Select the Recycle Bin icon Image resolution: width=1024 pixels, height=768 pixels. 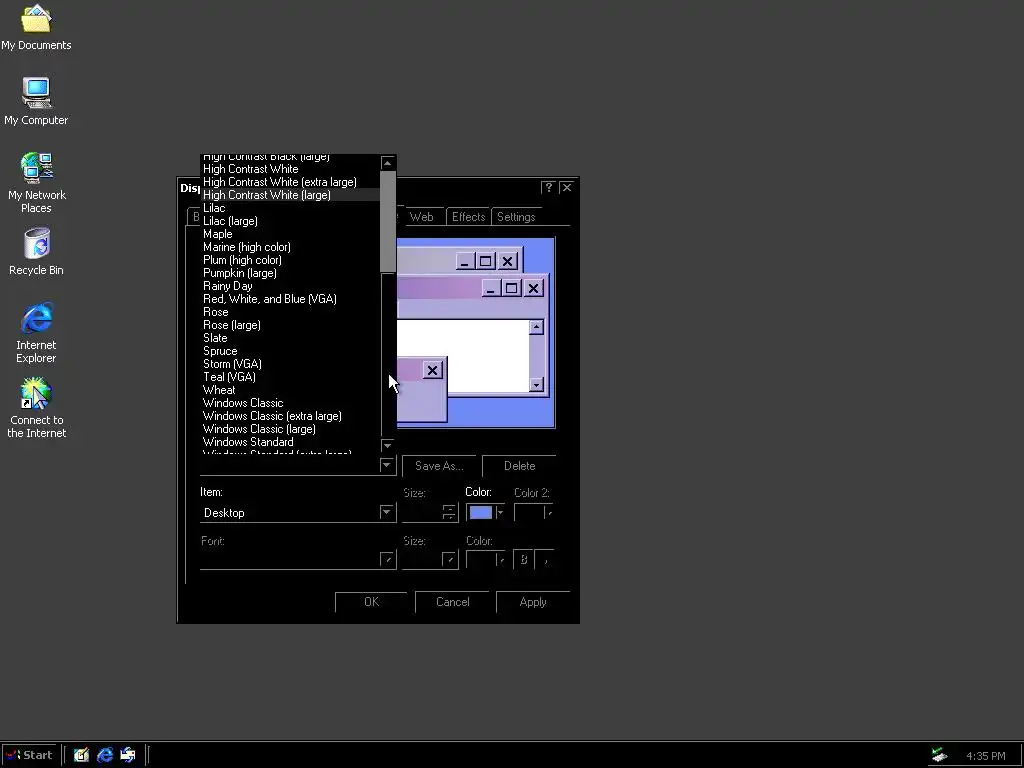(x=36, y=251)
